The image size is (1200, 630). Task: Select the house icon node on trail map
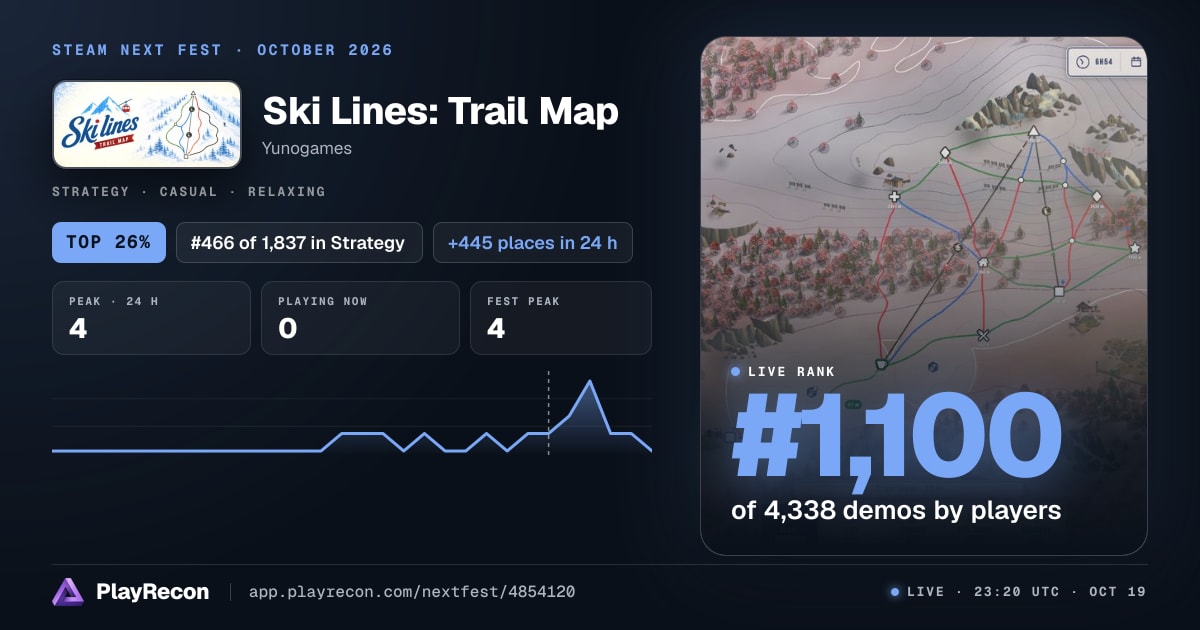click(983, 264)
